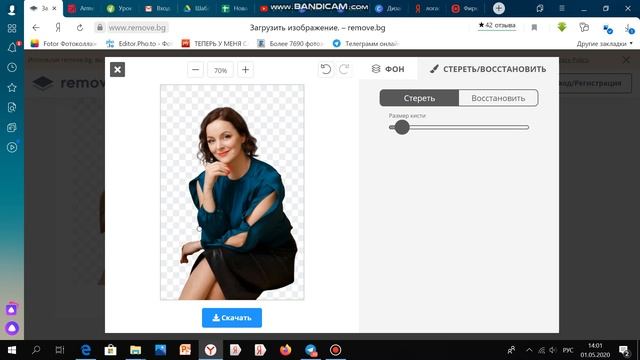Image resolution: width=640 pixels, height=360 pixels.
Task: Open the sidebar favorites star icon
Action: coord(12,87)
